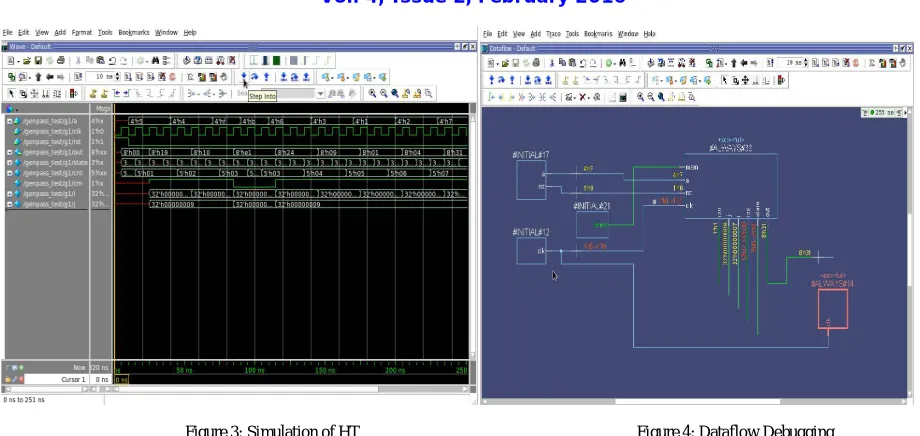Click Zoom In magnifier in Wave toolbar
920x436 pixels.
point(372,93)
